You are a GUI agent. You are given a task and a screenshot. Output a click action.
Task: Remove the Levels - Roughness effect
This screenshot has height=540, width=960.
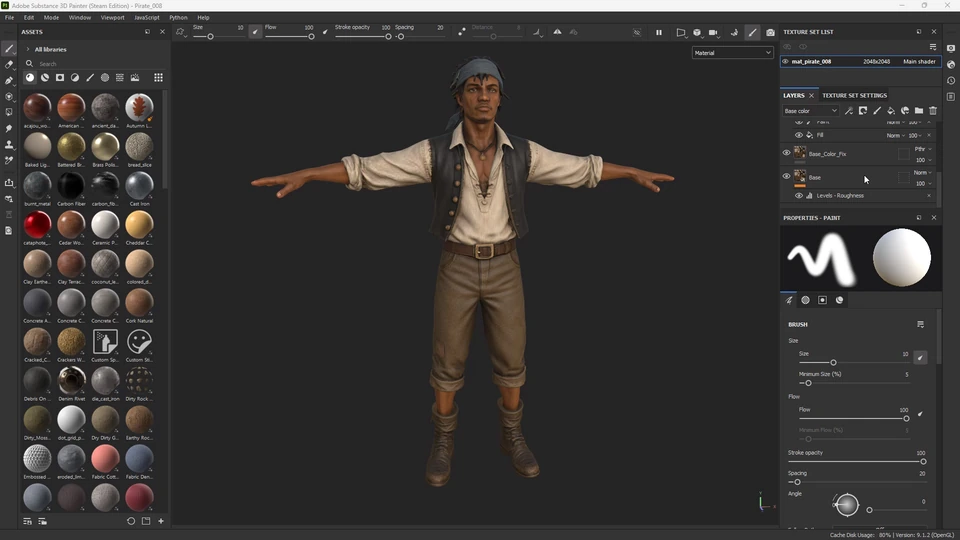(x=929, y=196)
